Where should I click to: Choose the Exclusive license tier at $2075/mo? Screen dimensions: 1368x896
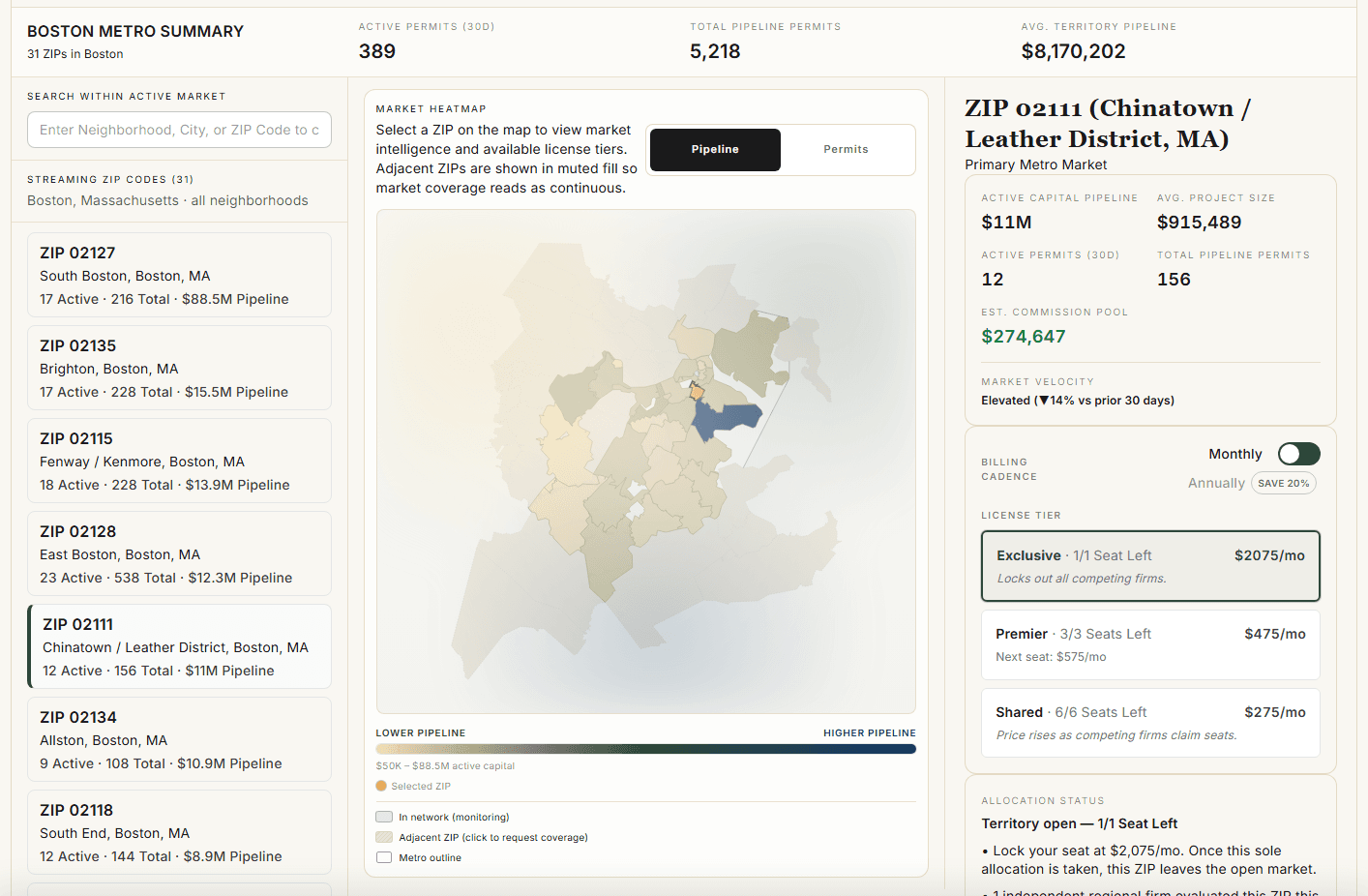[x=1150, y=566]
